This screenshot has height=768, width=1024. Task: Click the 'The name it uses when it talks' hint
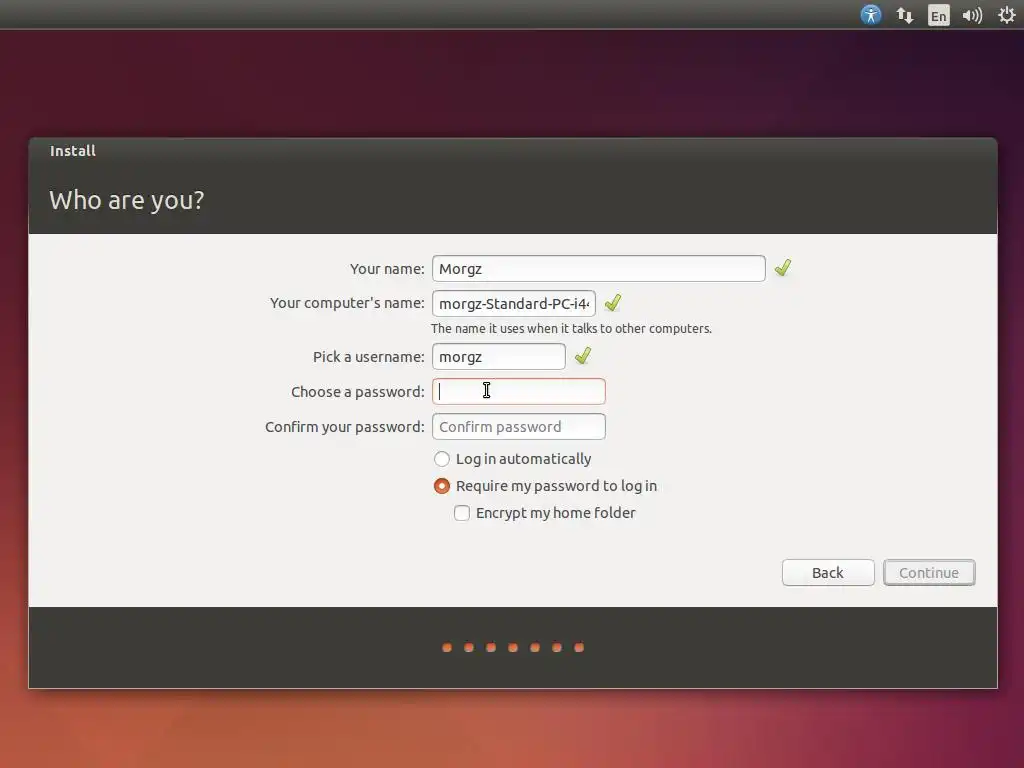pyautogui.click(x=571, y=328)
